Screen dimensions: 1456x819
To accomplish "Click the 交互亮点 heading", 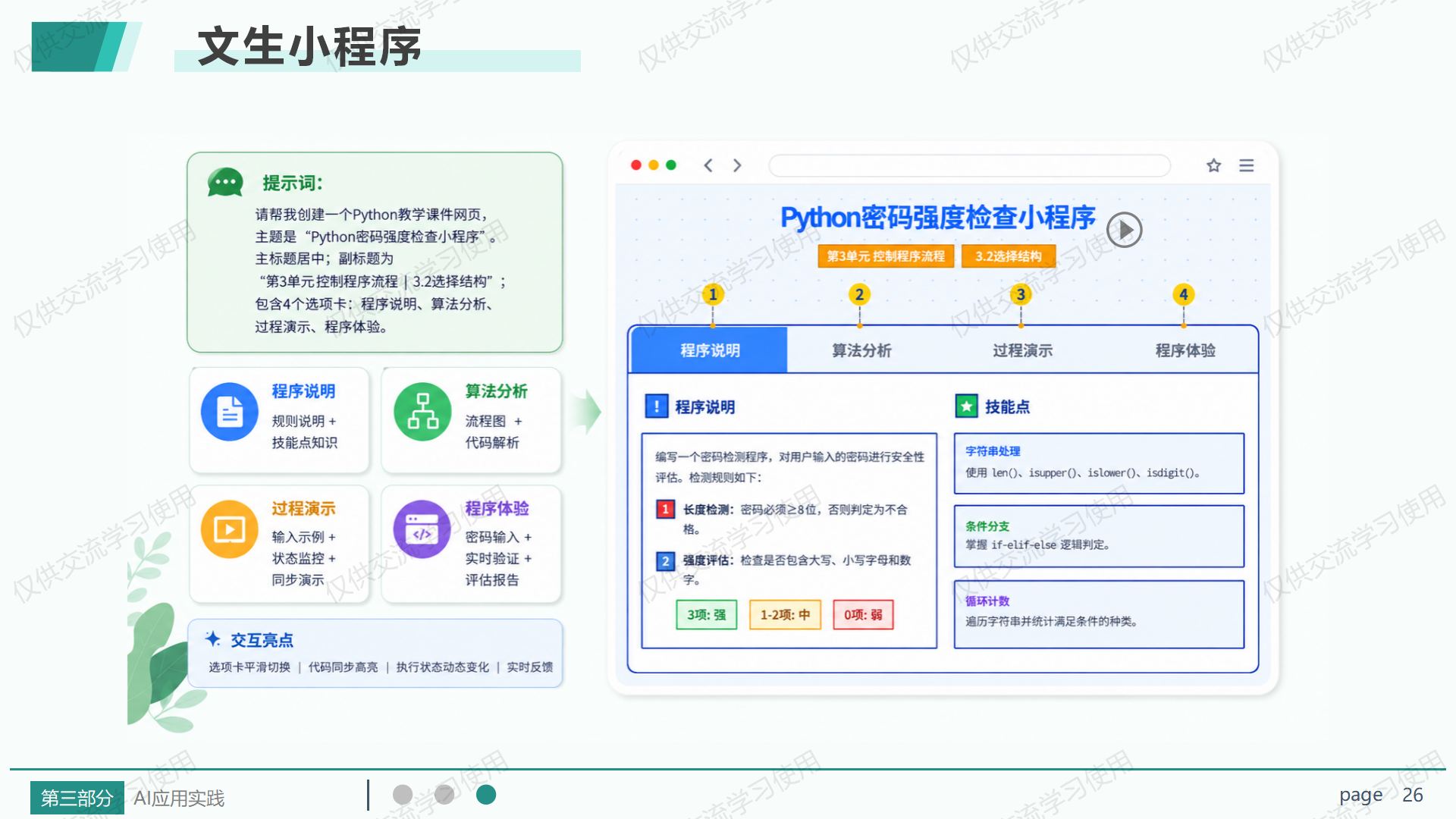I will coord(262,640).
